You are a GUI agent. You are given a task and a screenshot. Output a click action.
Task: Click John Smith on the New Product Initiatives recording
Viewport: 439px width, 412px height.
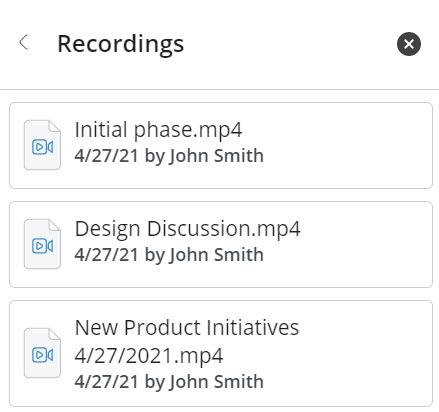point(217,382)
